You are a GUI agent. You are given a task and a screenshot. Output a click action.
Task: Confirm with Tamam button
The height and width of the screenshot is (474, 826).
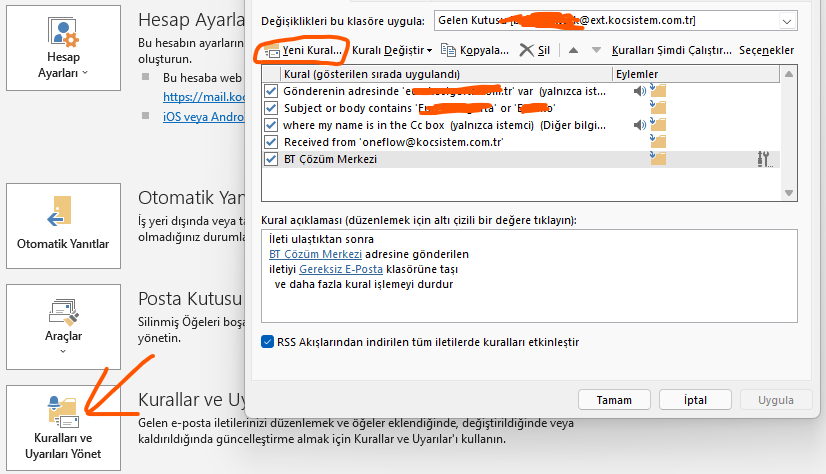click(614, 400)
